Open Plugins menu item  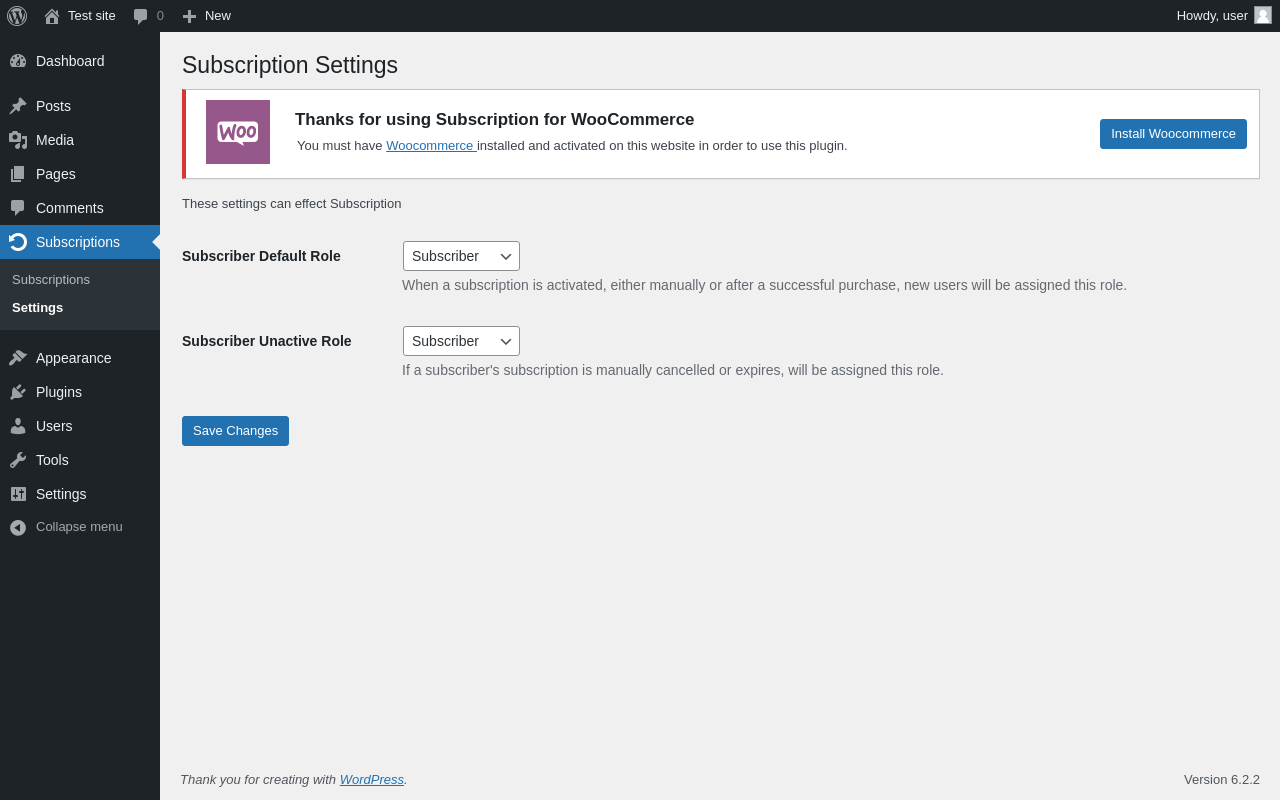click(59, 392)
